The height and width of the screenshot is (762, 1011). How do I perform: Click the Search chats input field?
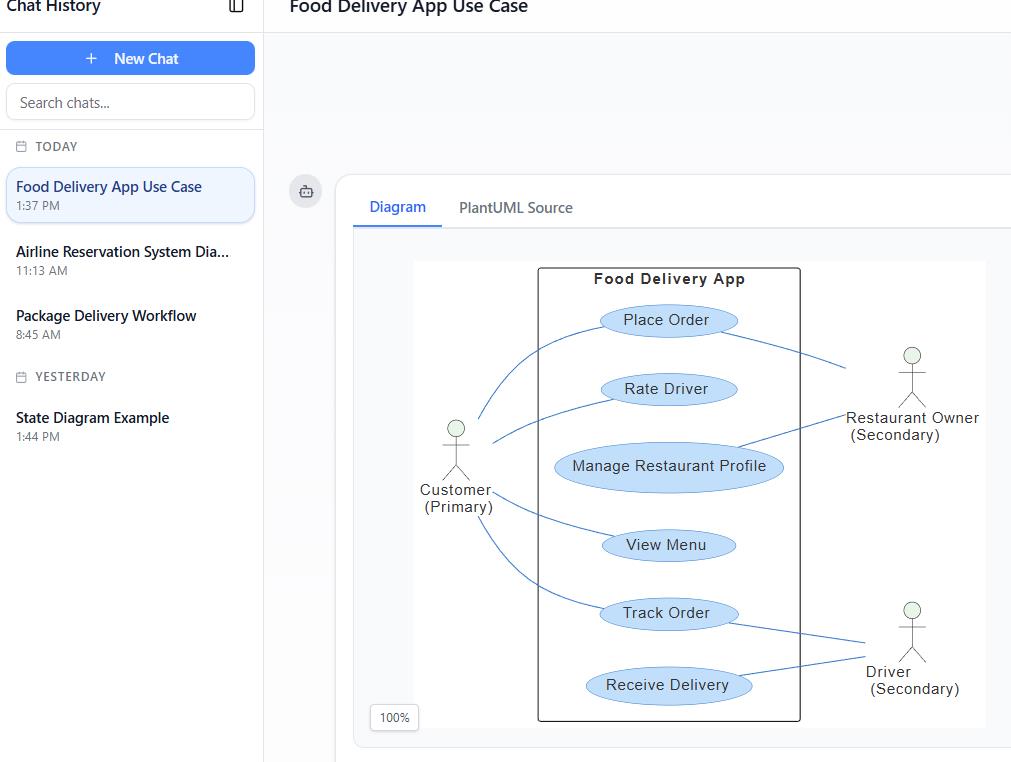[130, 102]
